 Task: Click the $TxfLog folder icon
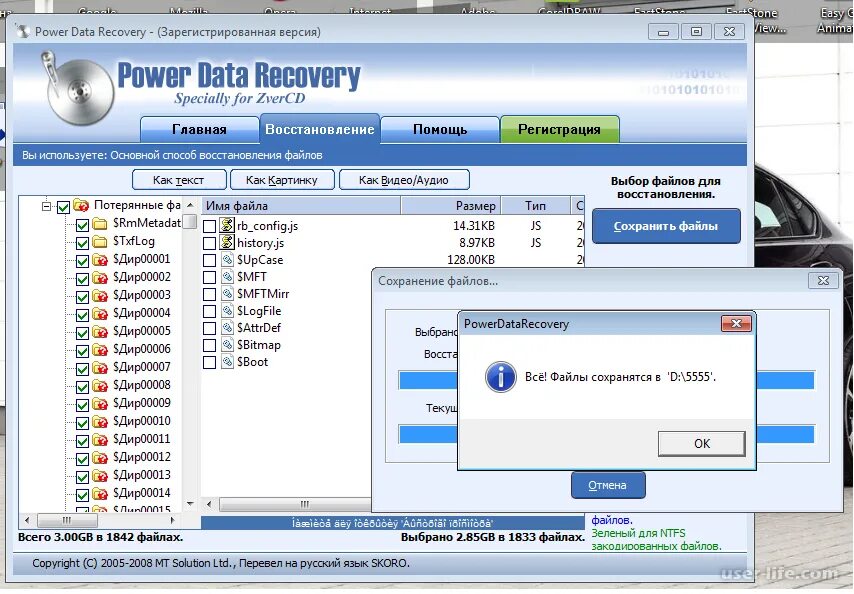[x=100, y=241]
